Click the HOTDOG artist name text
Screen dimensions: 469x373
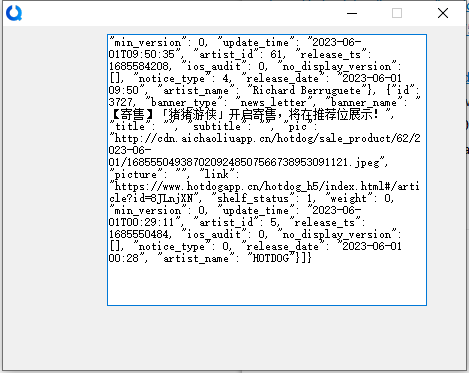pos(271,258)
